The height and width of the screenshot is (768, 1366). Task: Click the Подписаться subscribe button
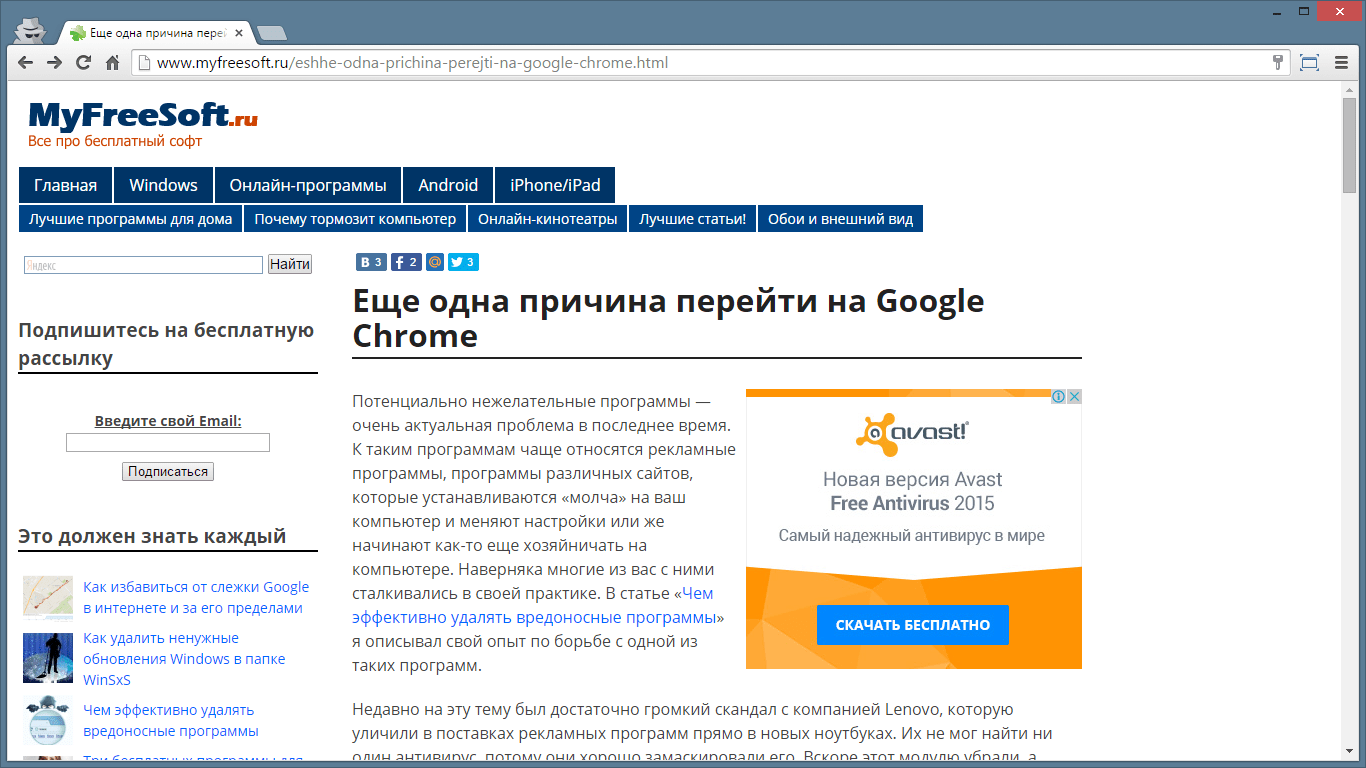click(x=168, y=471)
